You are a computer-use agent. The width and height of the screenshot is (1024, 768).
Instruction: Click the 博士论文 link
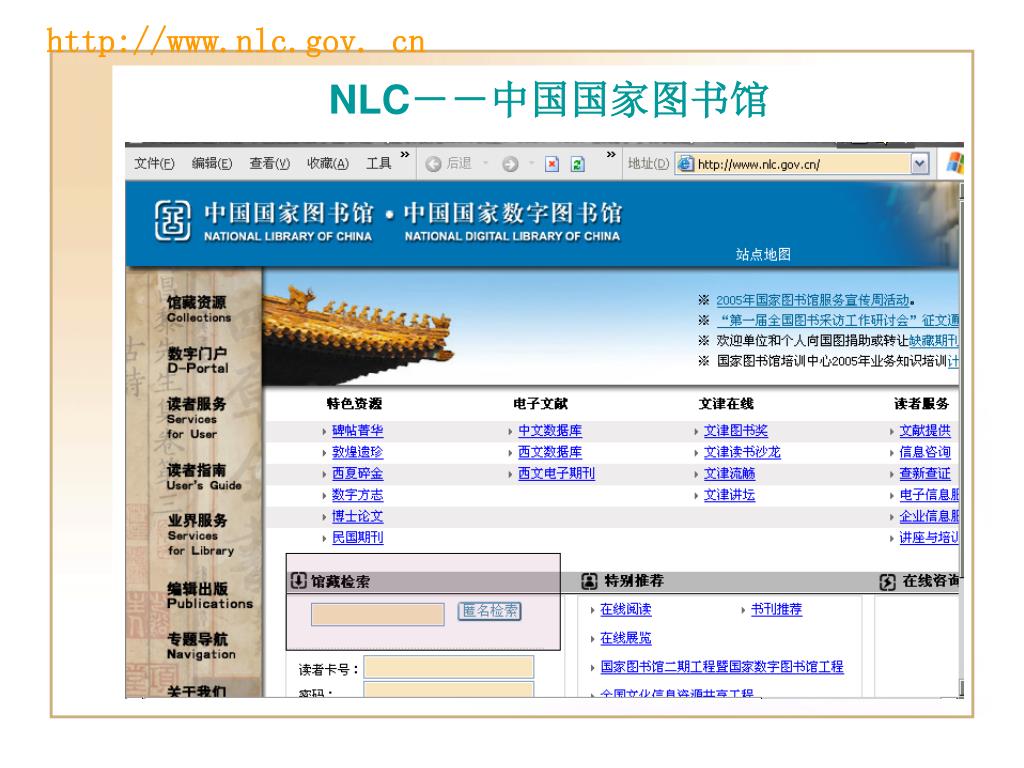pyautogui.click(x=357, y=516)
